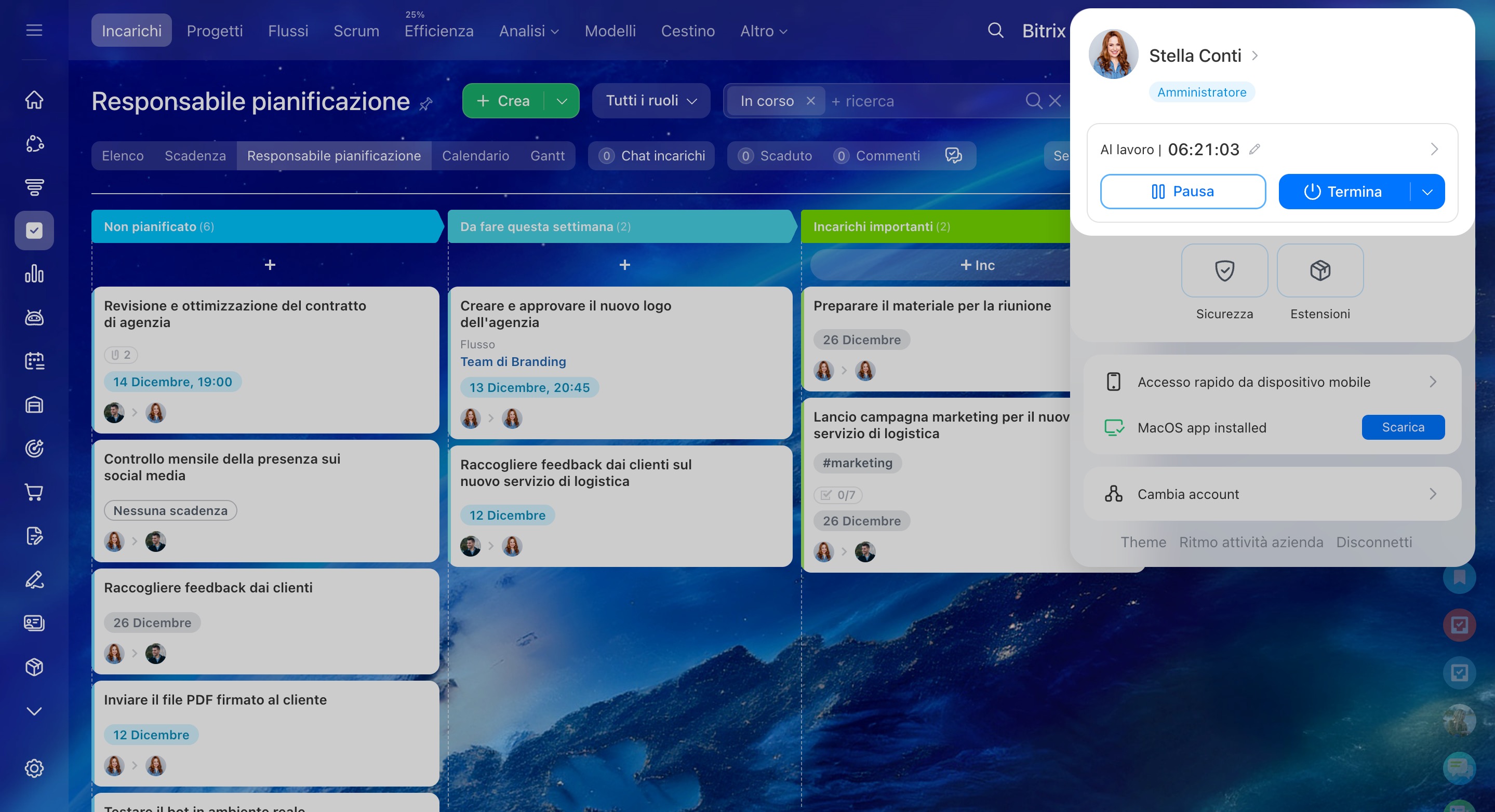Click the settings gear in the left sidebar
The width and height of the screenshot is (1495, 812).
coord(34,768)
